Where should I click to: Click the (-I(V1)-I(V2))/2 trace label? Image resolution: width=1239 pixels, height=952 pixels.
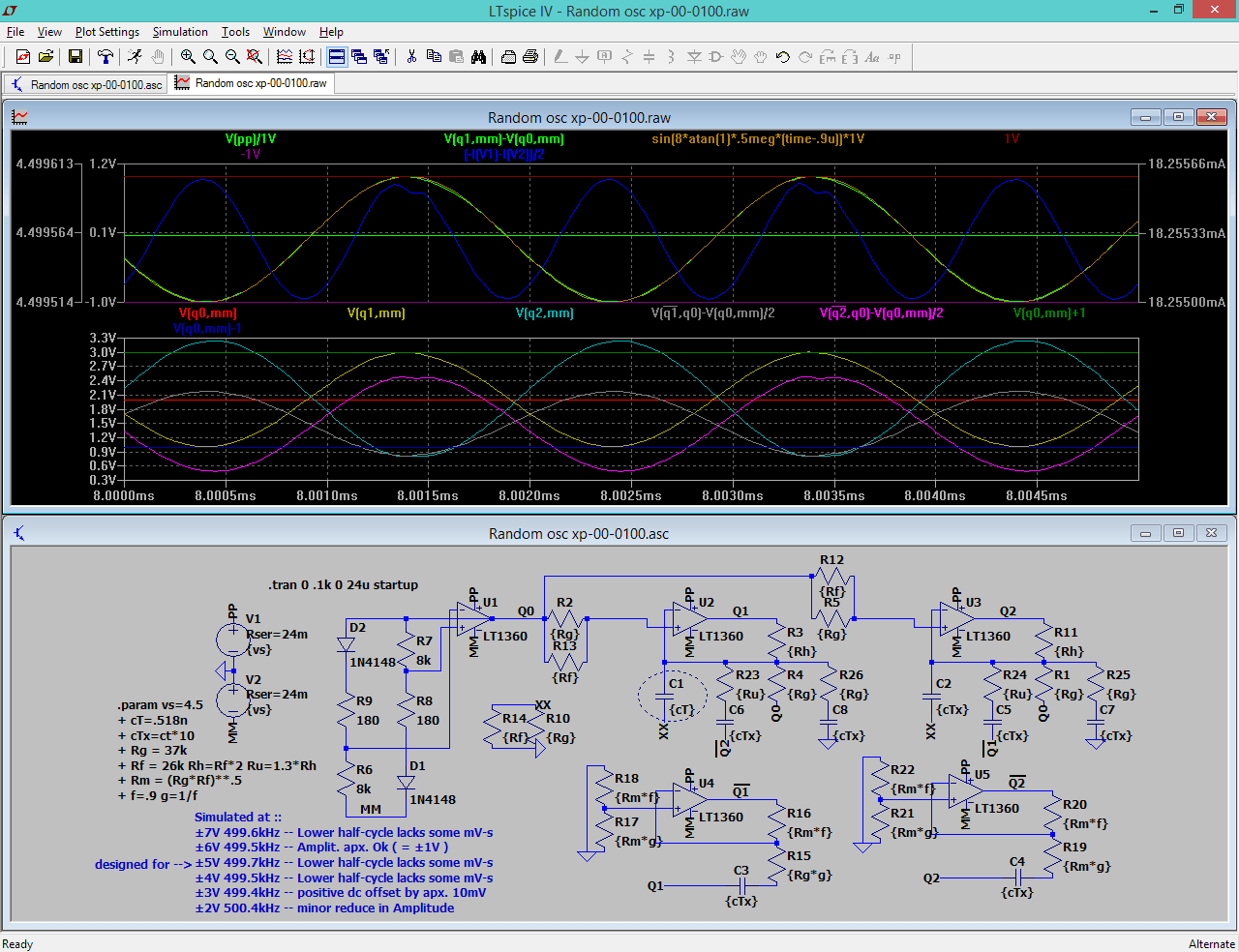click(x=503, y=154)
